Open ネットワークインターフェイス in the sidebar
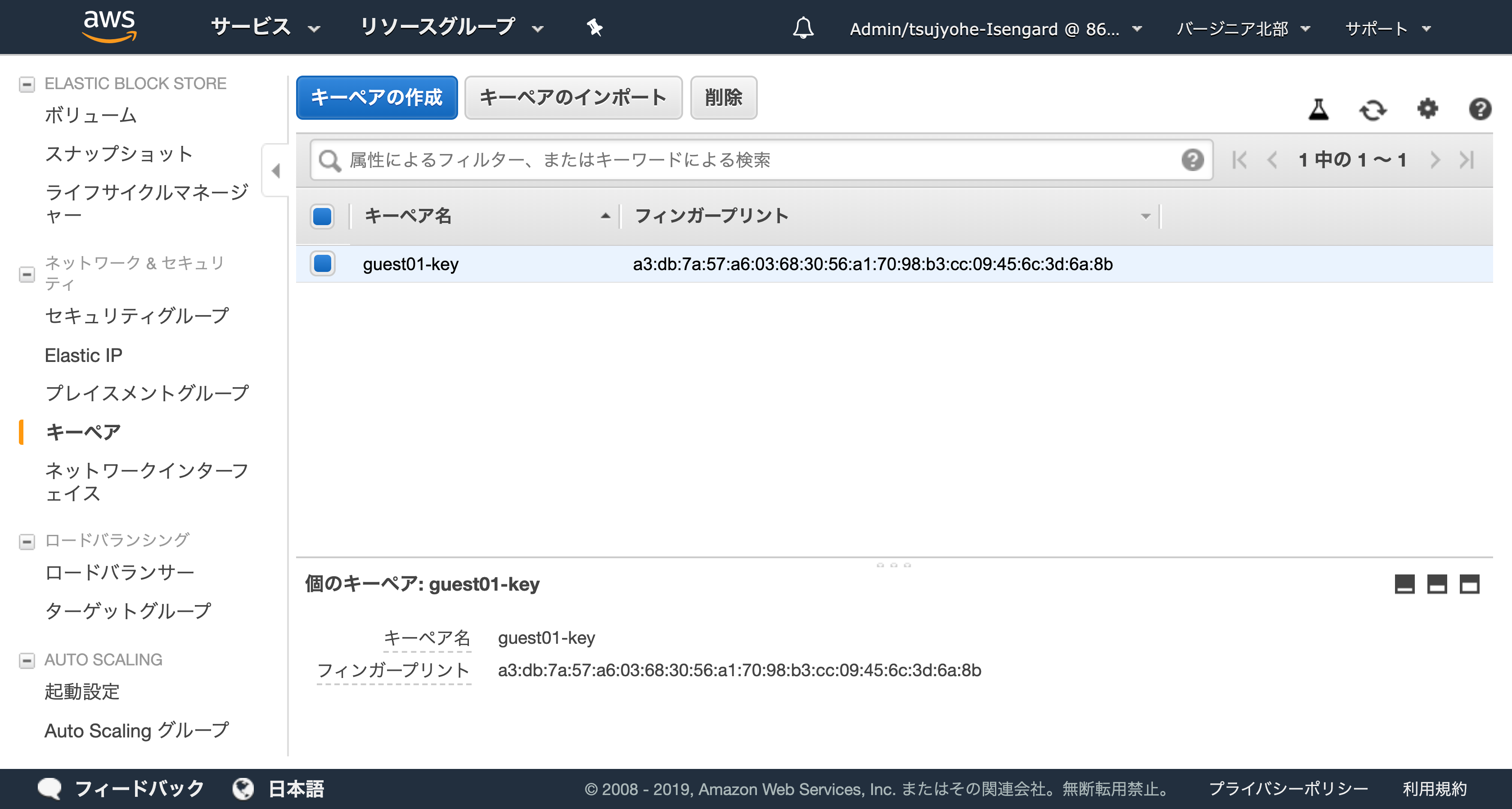The width and height of the screenshot is (1512, 809). (147, 482)
